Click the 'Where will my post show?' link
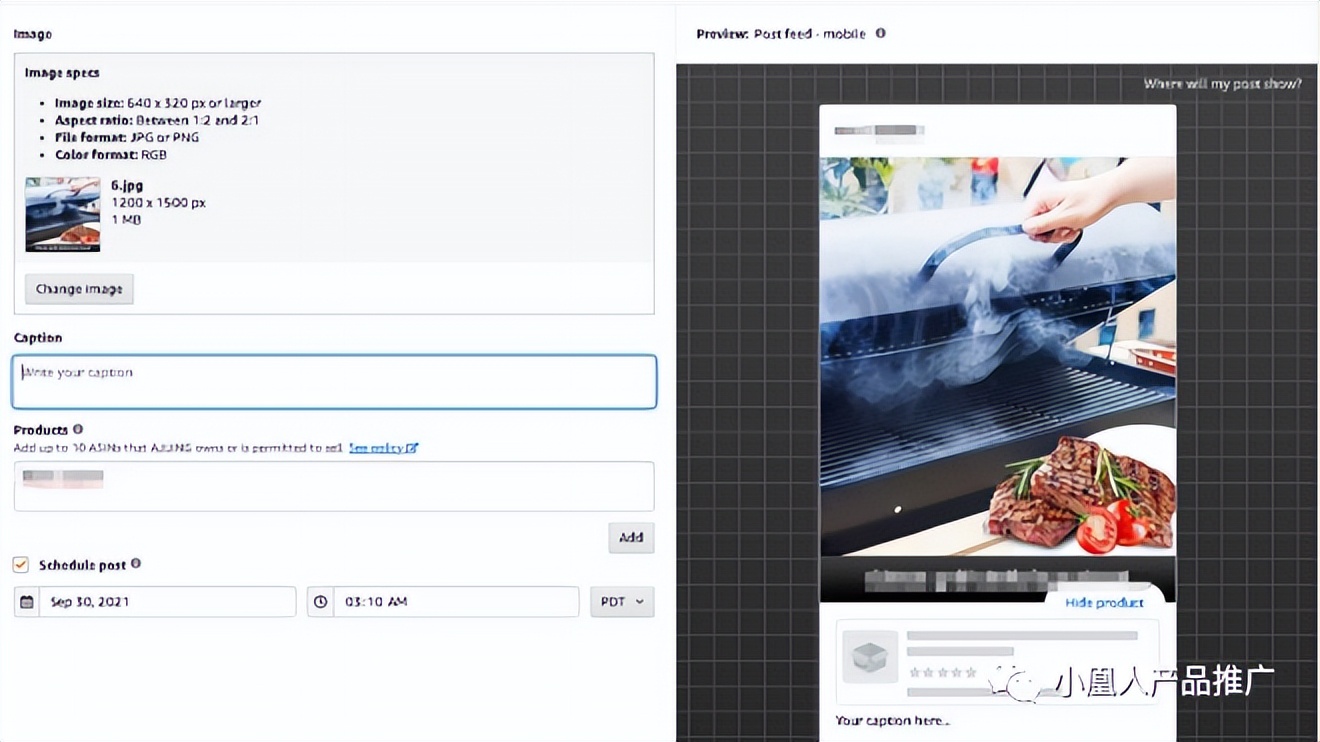1320x742 pixels. 1222,84
